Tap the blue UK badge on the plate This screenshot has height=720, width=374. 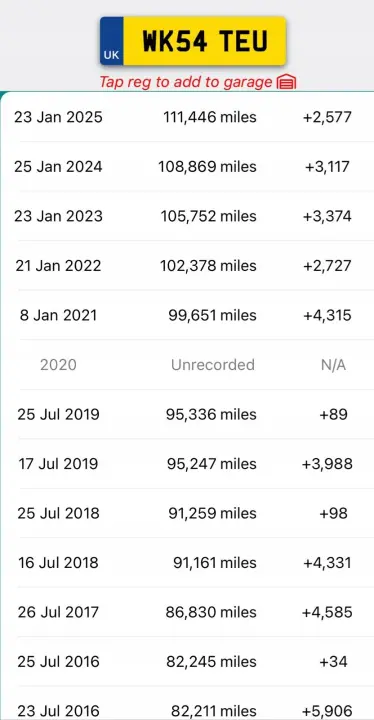click(112, 41)
